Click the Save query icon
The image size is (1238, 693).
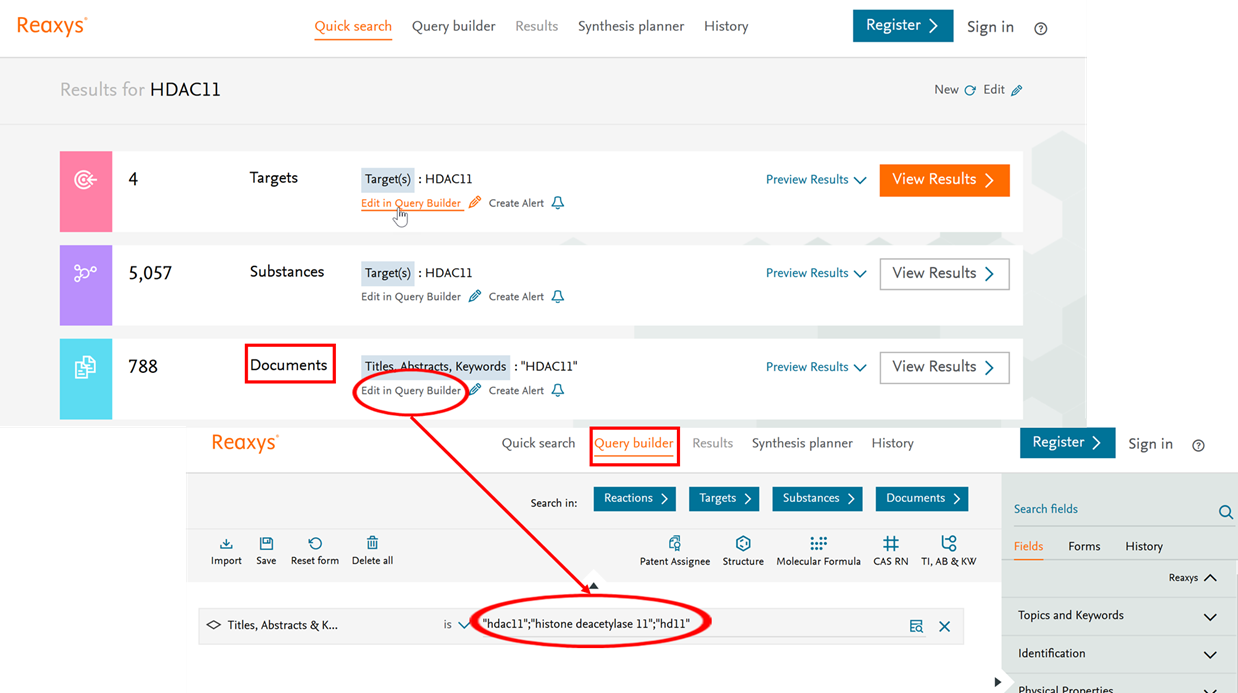pos(266,544)
